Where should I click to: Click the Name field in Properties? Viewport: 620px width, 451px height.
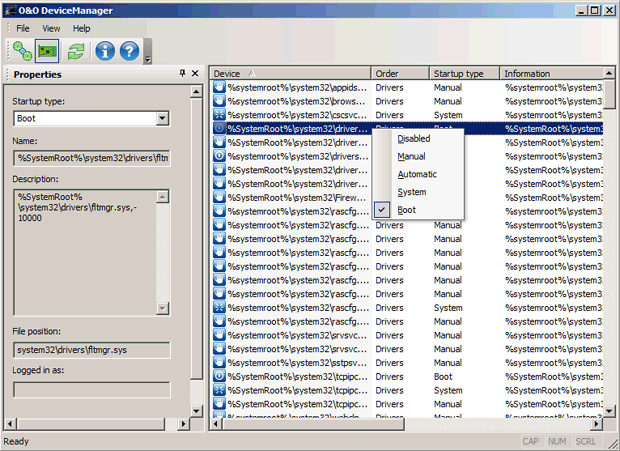91,158
